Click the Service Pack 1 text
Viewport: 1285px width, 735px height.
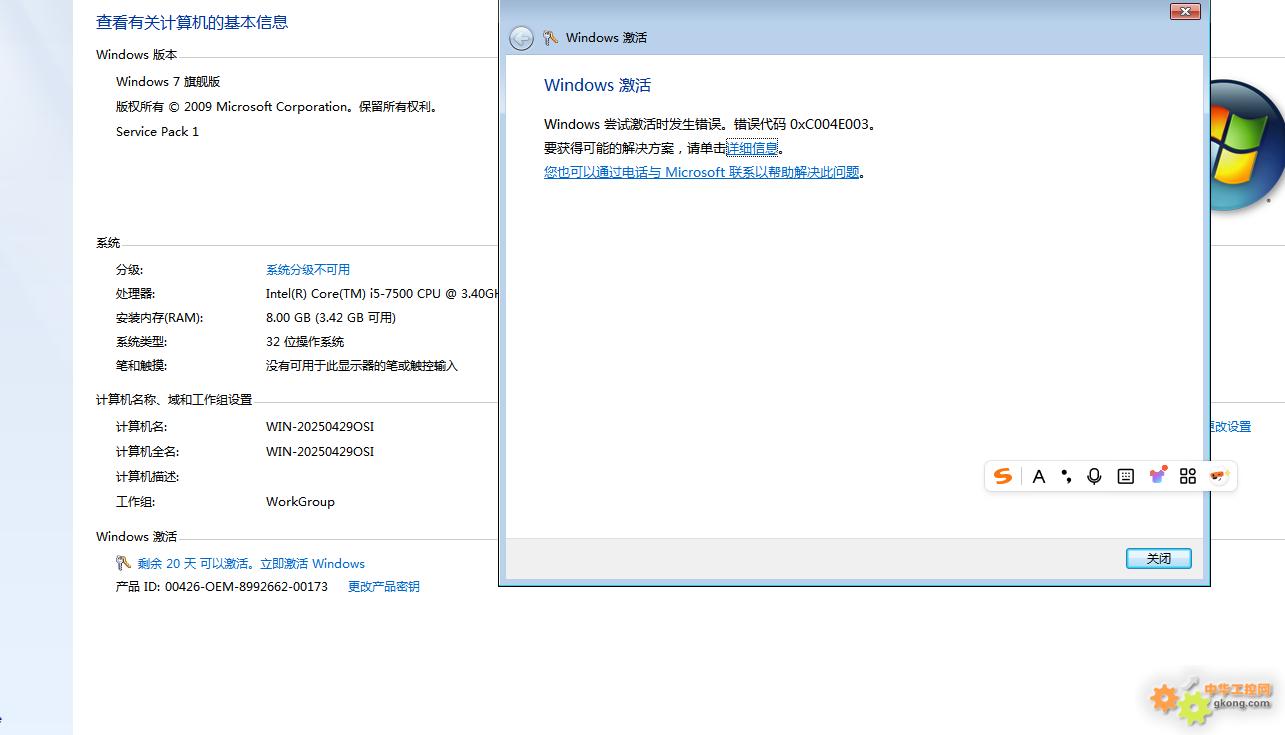pos(157,132)
